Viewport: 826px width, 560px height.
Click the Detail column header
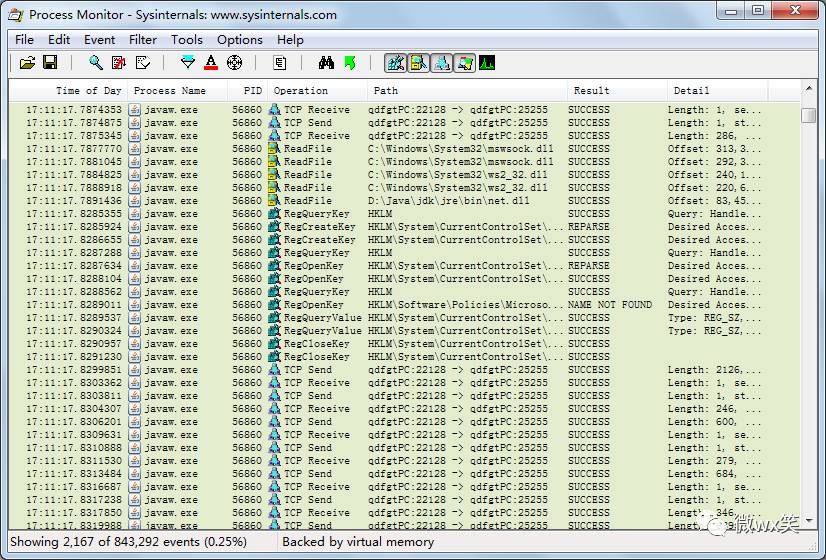(717, 91)
